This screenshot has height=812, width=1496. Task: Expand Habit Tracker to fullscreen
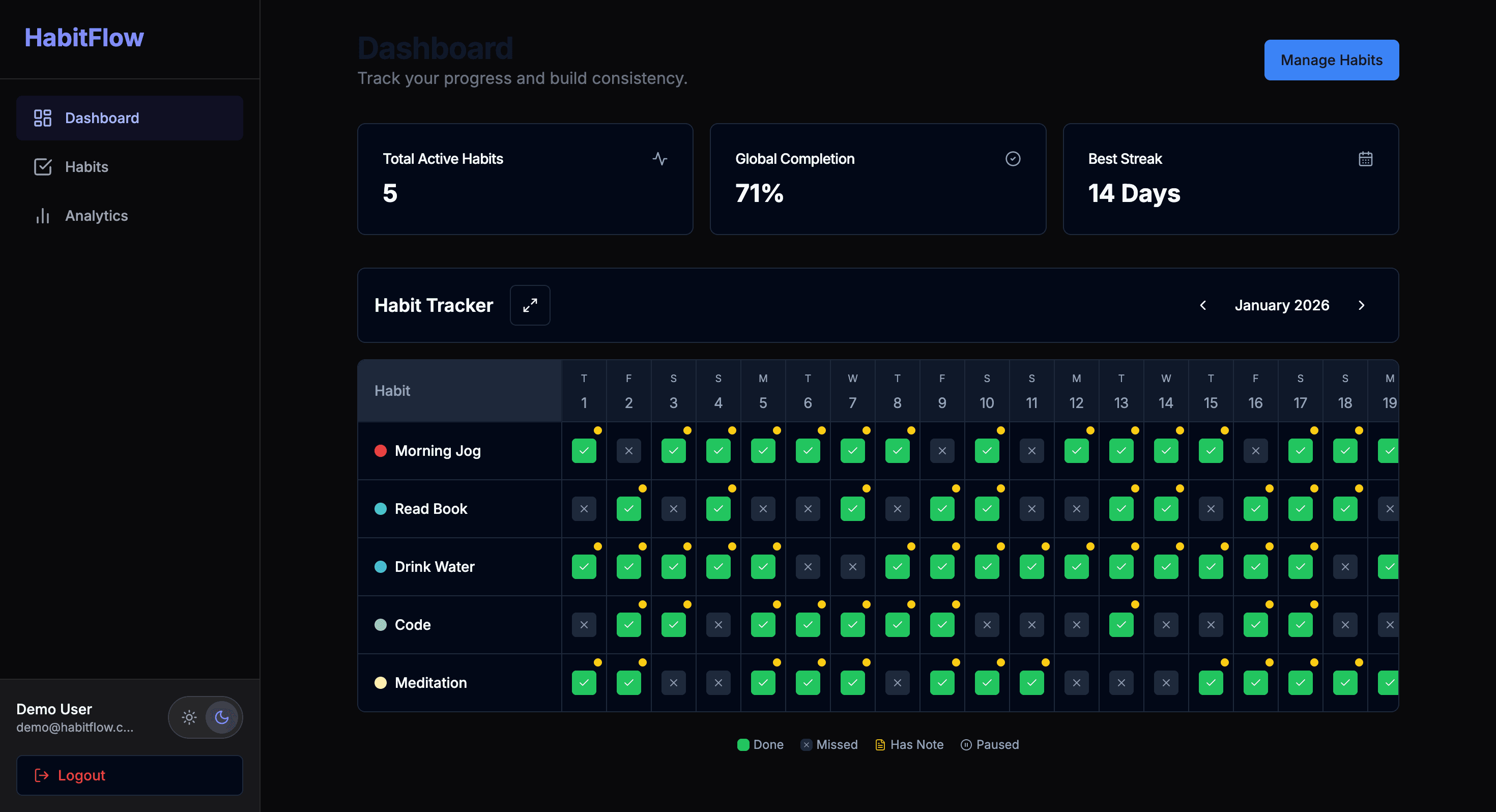(530, 305)
